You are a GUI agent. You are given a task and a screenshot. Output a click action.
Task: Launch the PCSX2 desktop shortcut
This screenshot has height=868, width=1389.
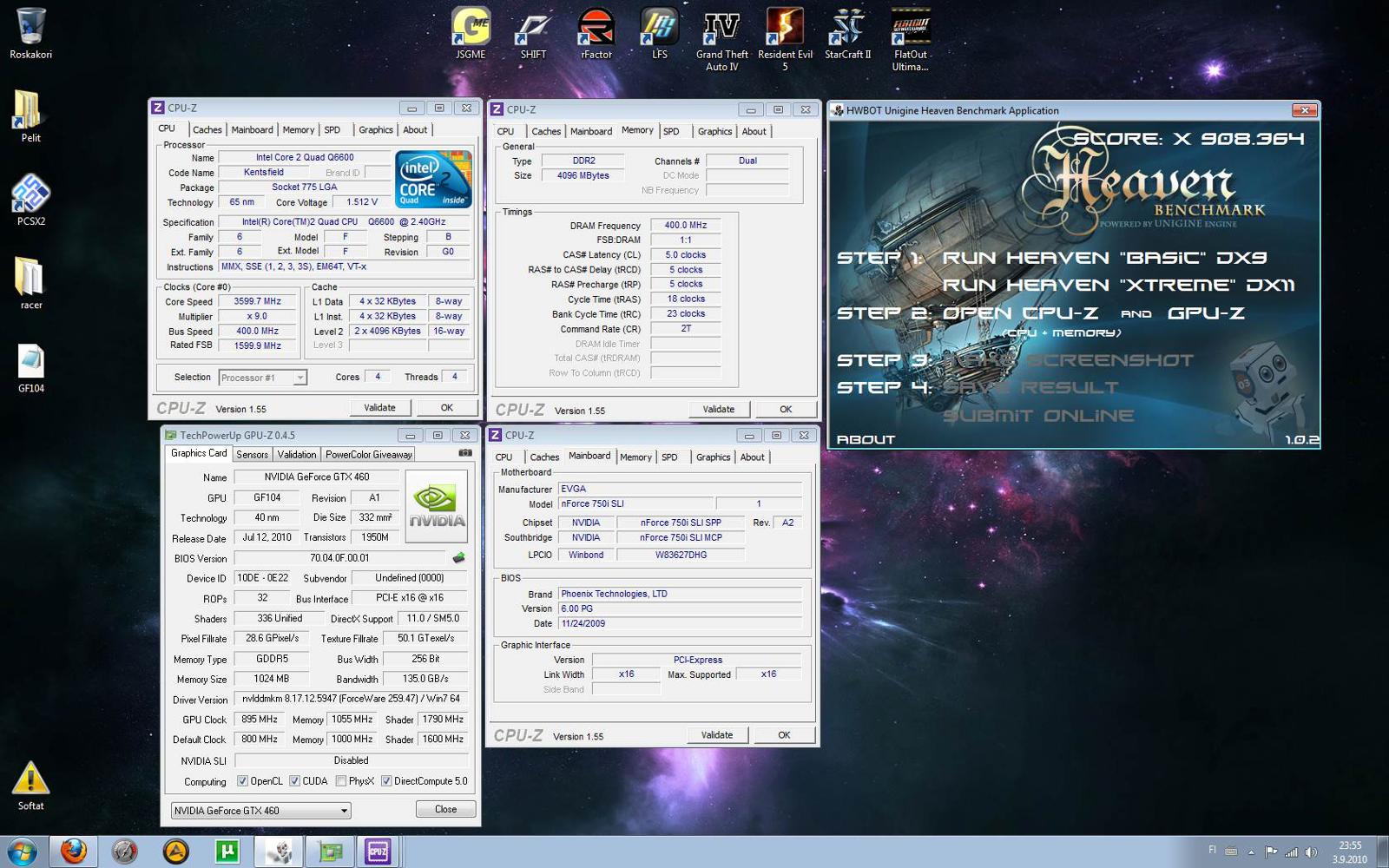pos(30,200)
